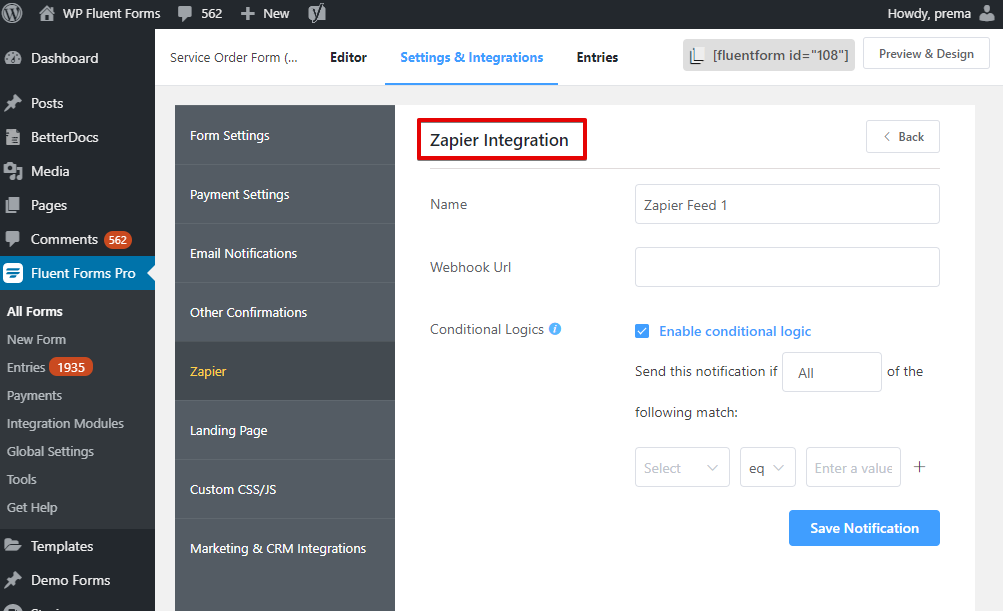Viewport: 1003px width, 611px height.
Task: Click the Media library icon
Action: [13, 171]
